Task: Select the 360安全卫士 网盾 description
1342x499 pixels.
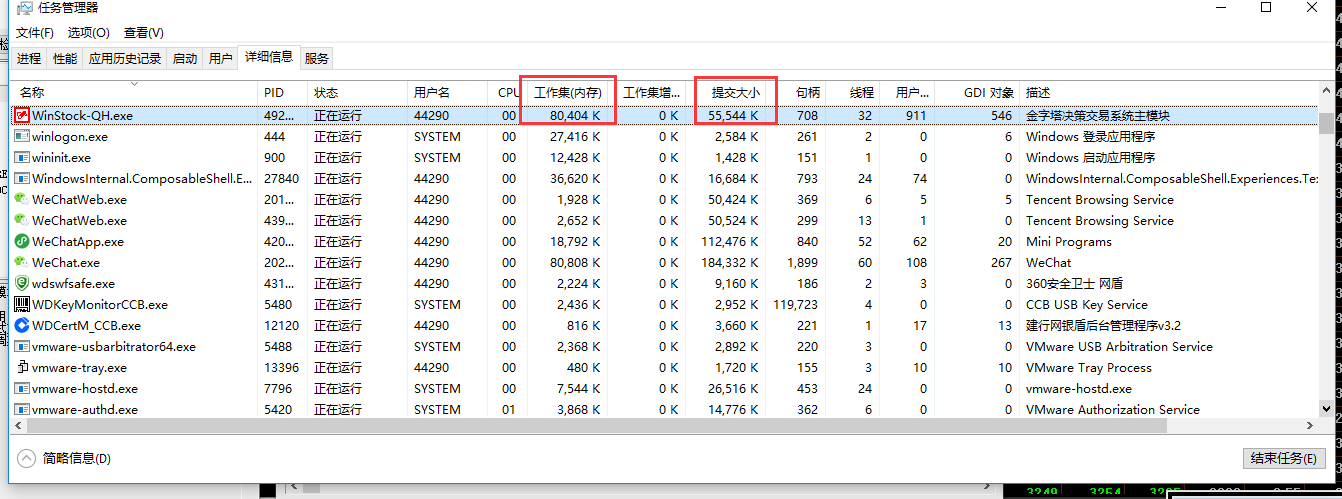Action: [1074, 283]
